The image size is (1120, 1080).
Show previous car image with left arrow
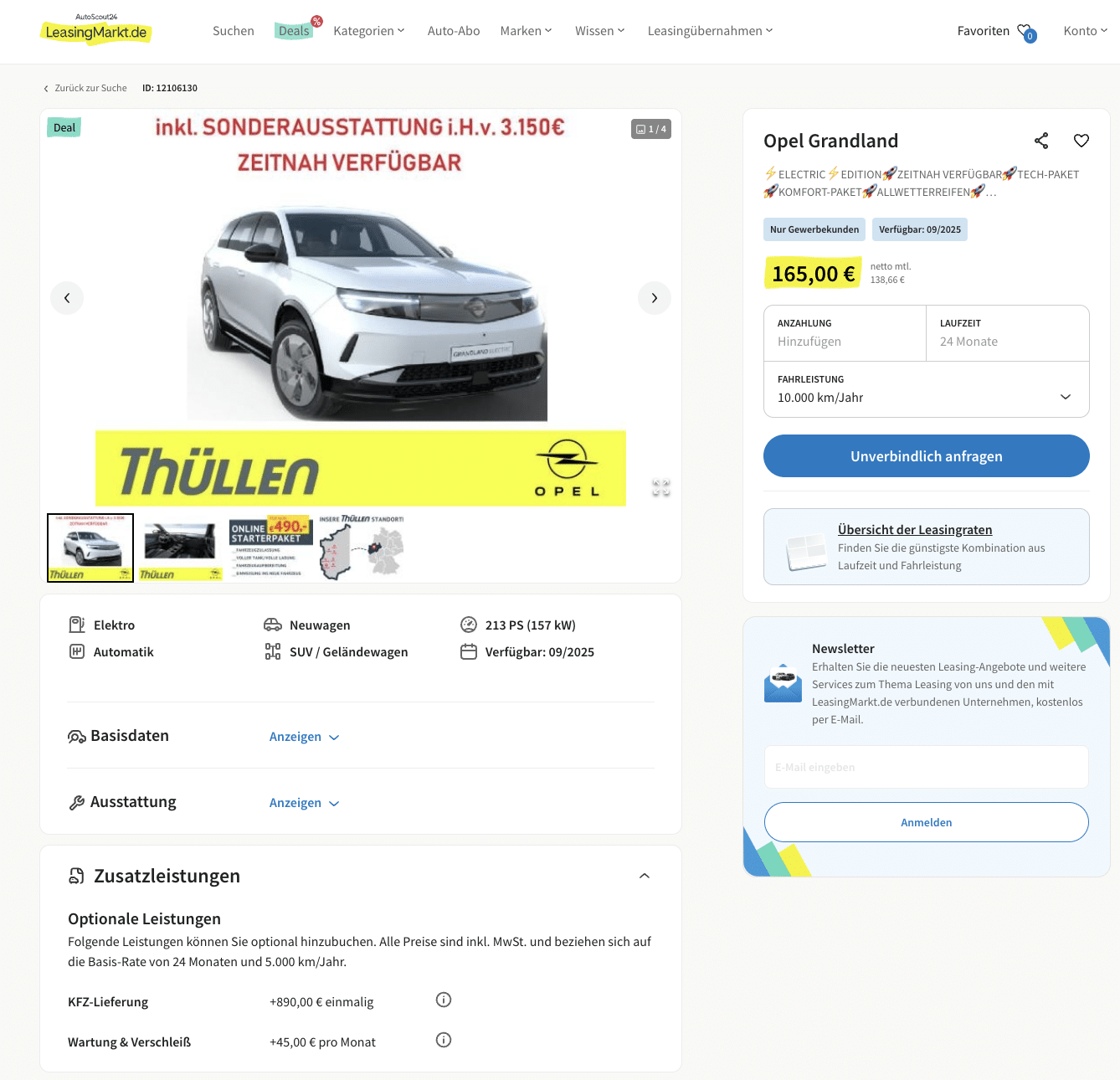coord(67,298)
